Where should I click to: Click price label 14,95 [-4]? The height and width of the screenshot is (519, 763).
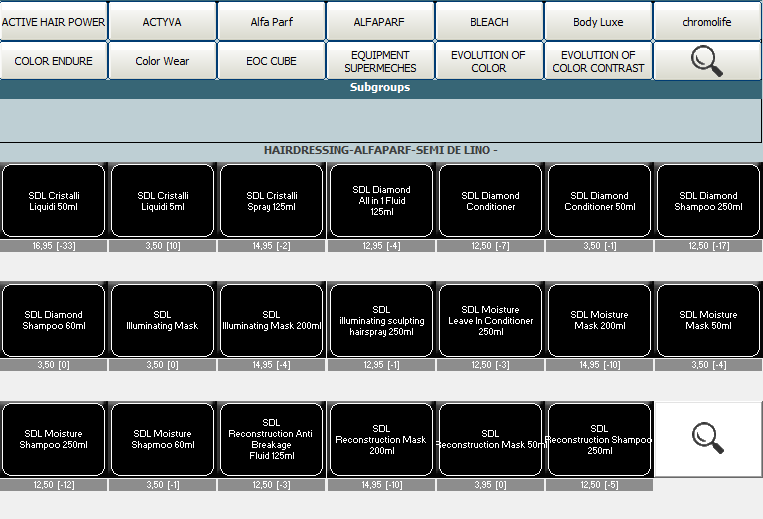[272, 365]
